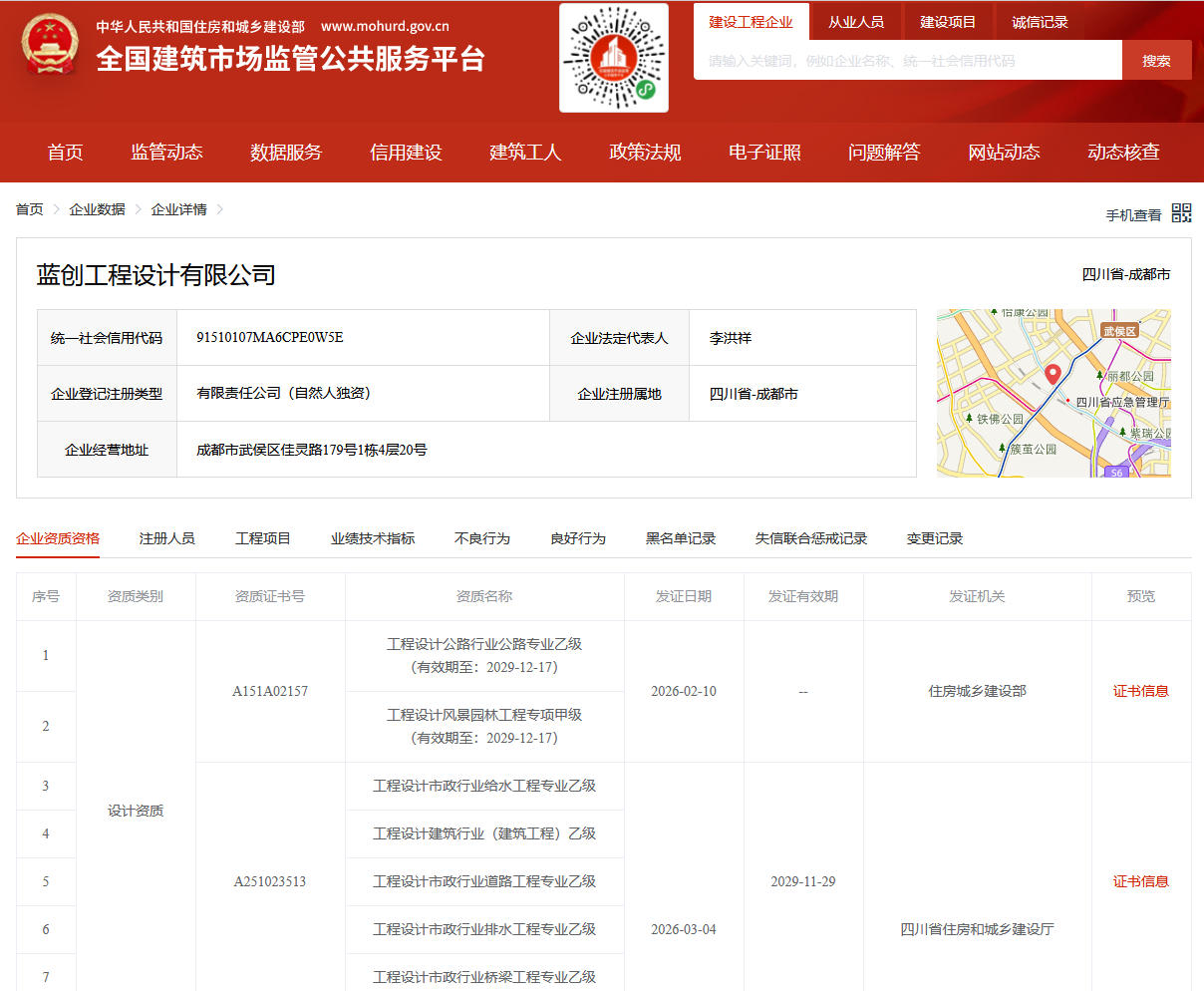Open the 问题解答 menu item

tap(884, 153)
